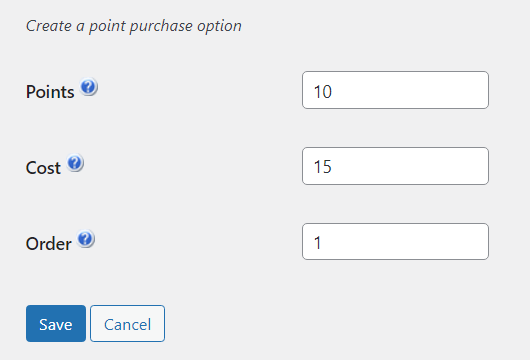Click the bold Cost label text
The height and width of the screenshot is (360, 530).
[x=43, y=168]
